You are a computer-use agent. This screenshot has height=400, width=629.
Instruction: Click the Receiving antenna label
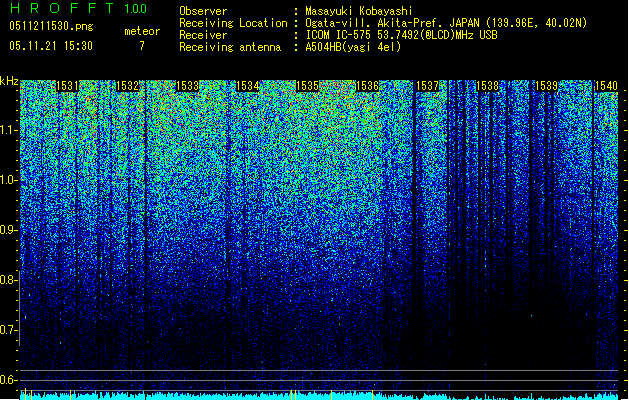click(230, 47)
